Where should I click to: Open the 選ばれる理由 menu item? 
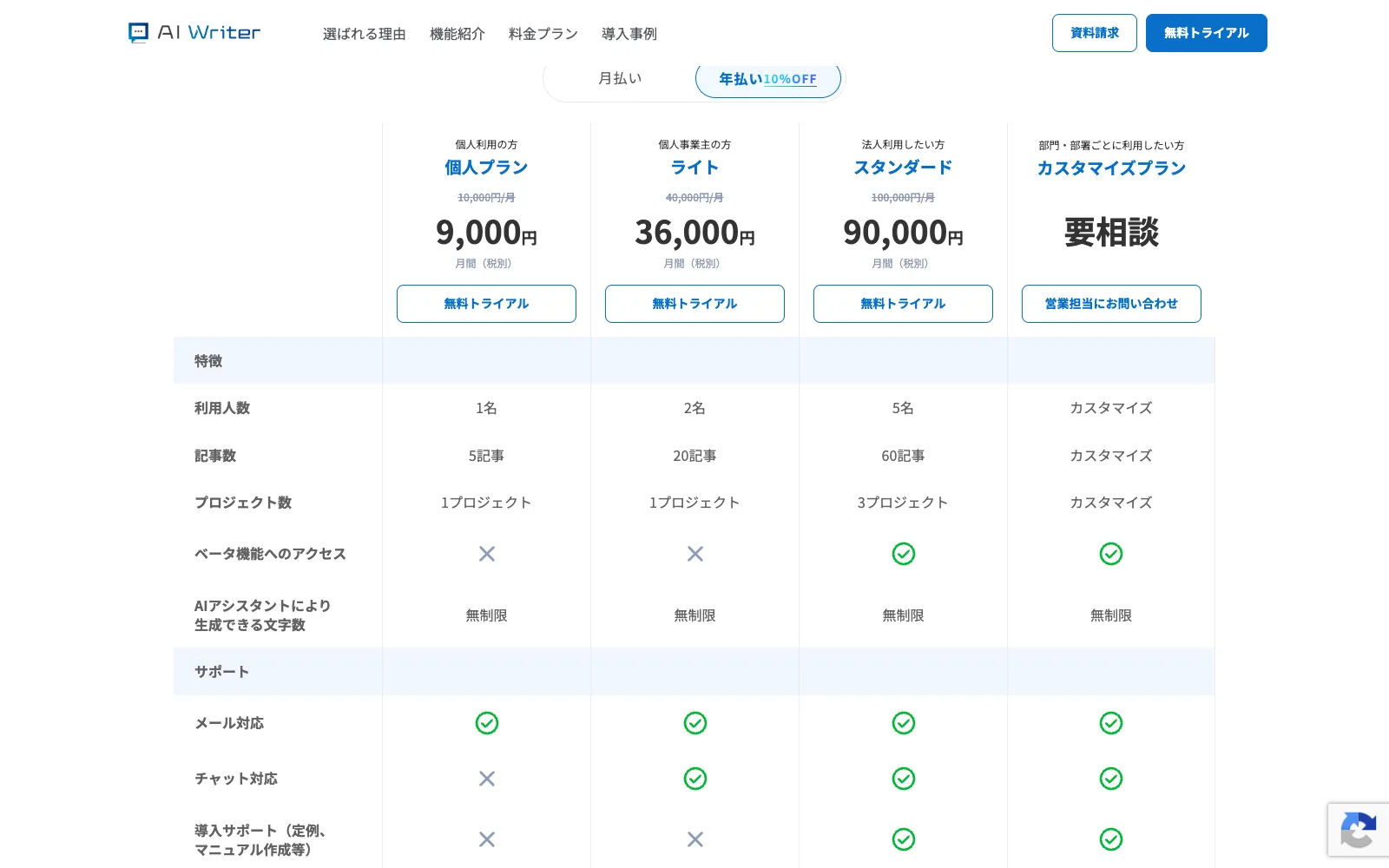tap(365, 34)
